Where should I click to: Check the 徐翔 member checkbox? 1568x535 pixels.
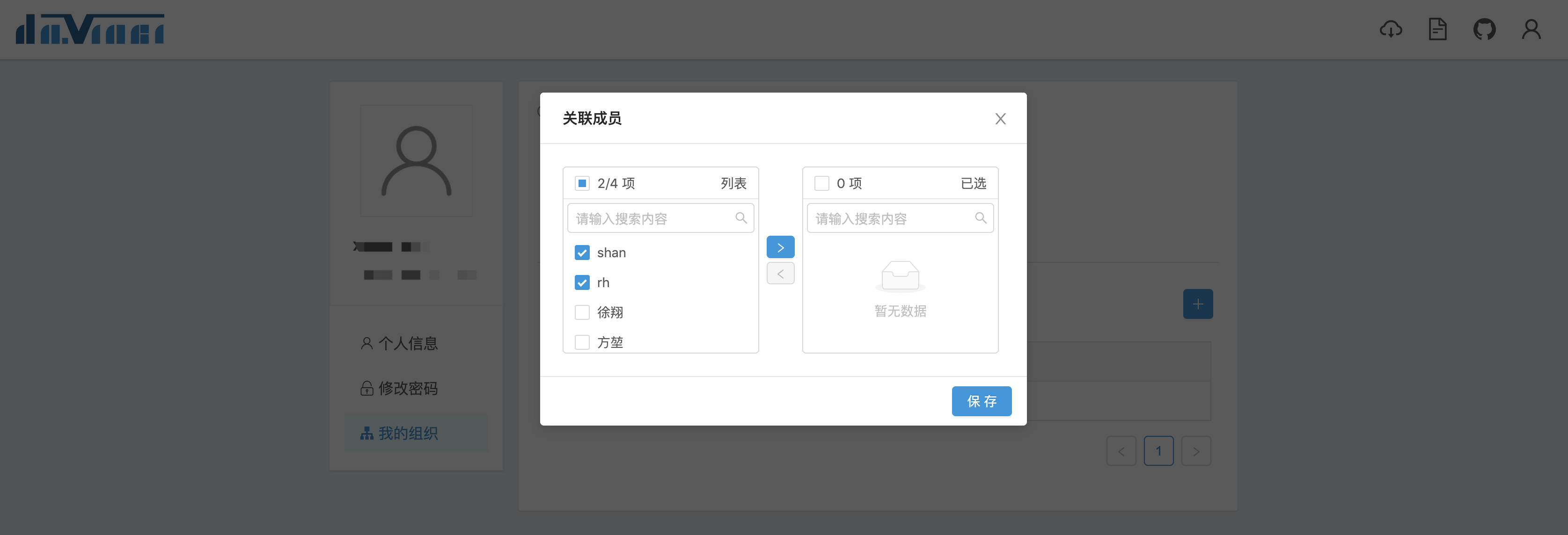(582, 312)
